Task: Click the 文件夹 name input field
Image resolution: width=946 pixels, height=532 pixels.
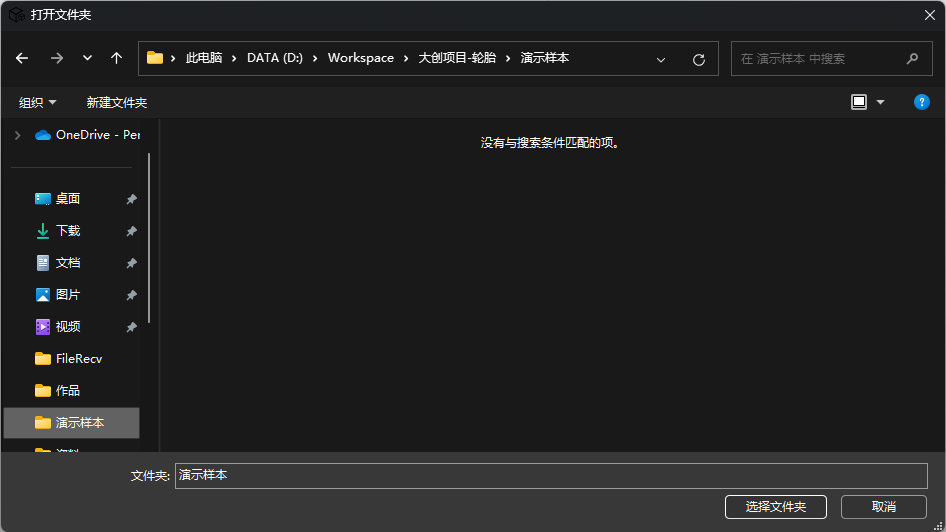Action: coord(551,475)
